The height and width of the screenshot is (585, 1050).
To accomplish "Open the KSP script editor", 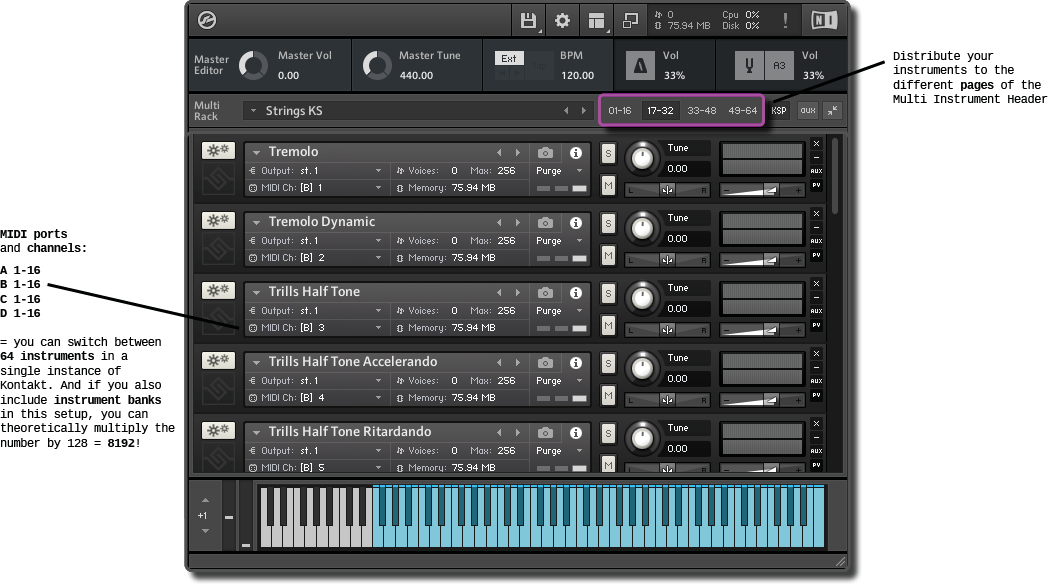I will point(779,110).
